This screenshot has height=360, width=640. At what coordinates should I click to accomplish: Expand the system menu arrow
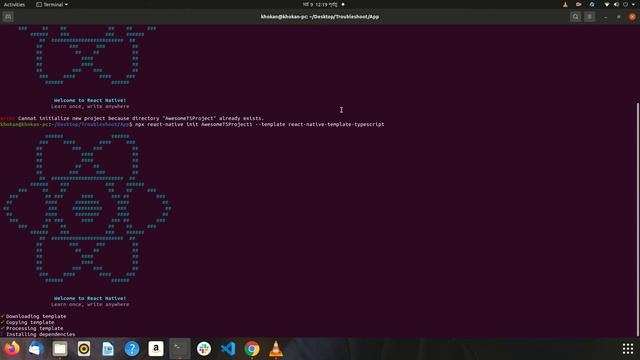point(633,4)
